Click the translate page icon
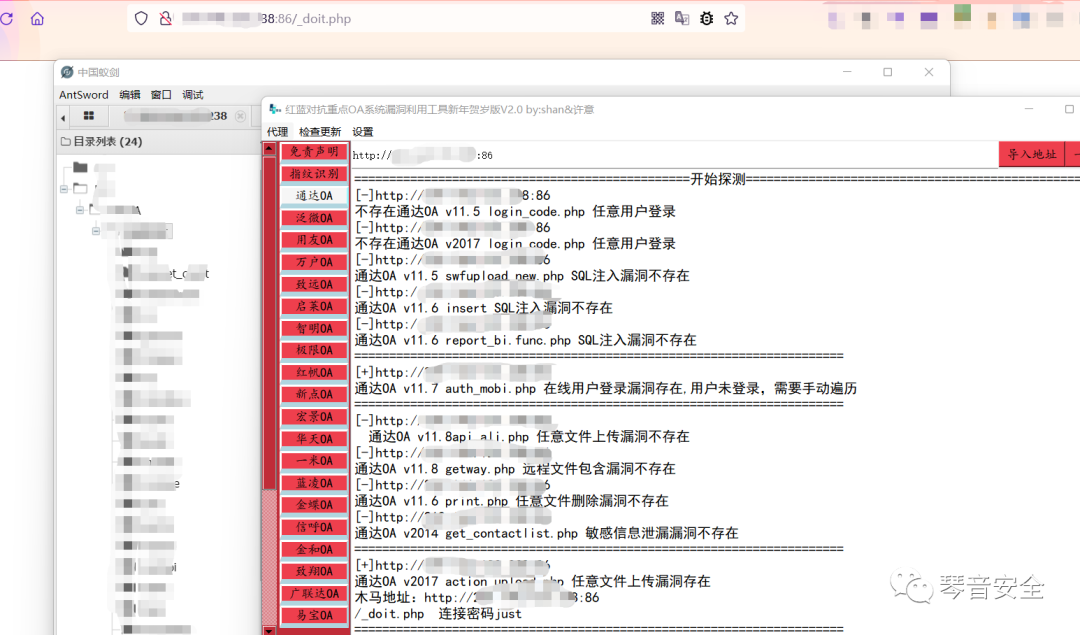 coord(682,19)
